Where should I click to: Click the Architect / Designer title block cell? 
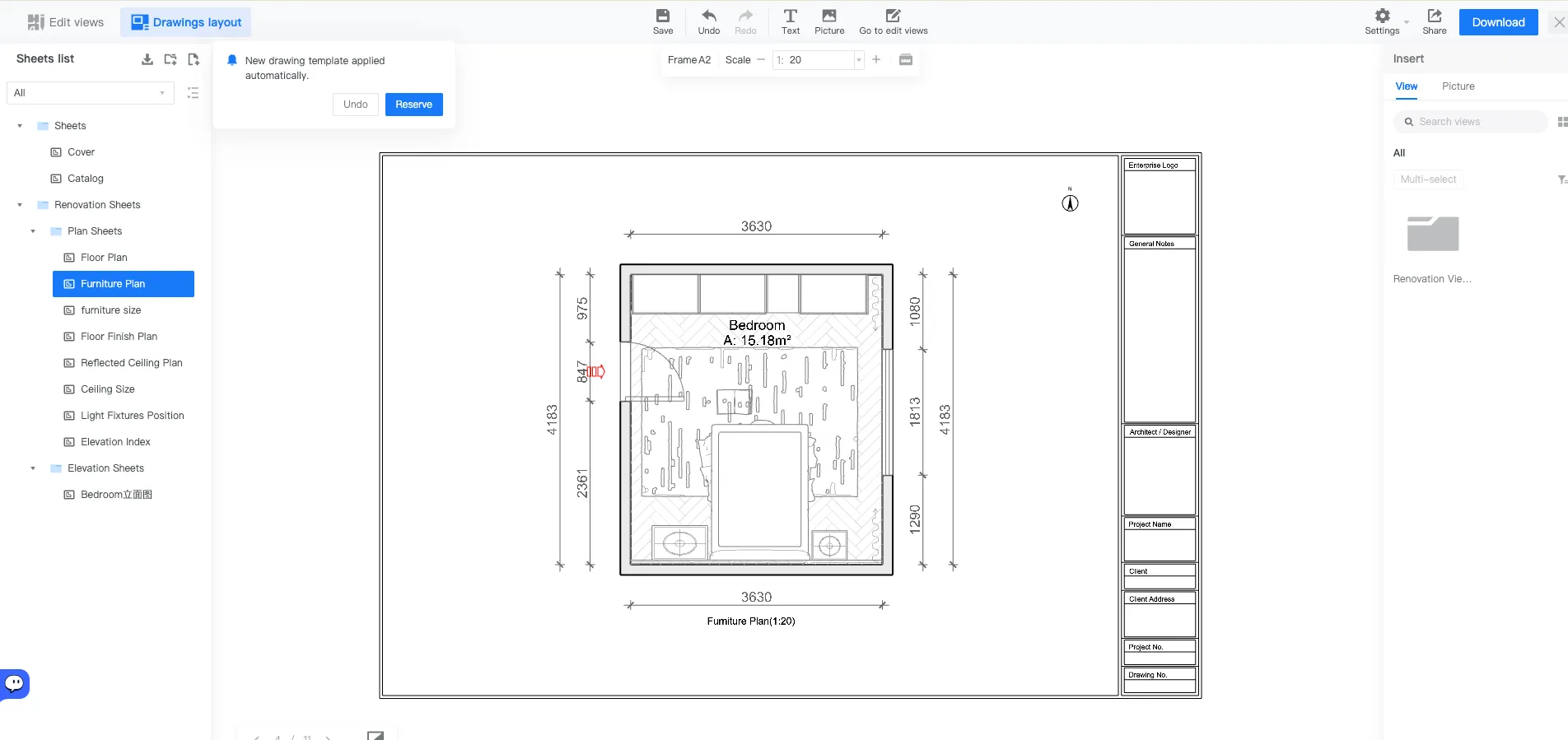point(1160,470)
